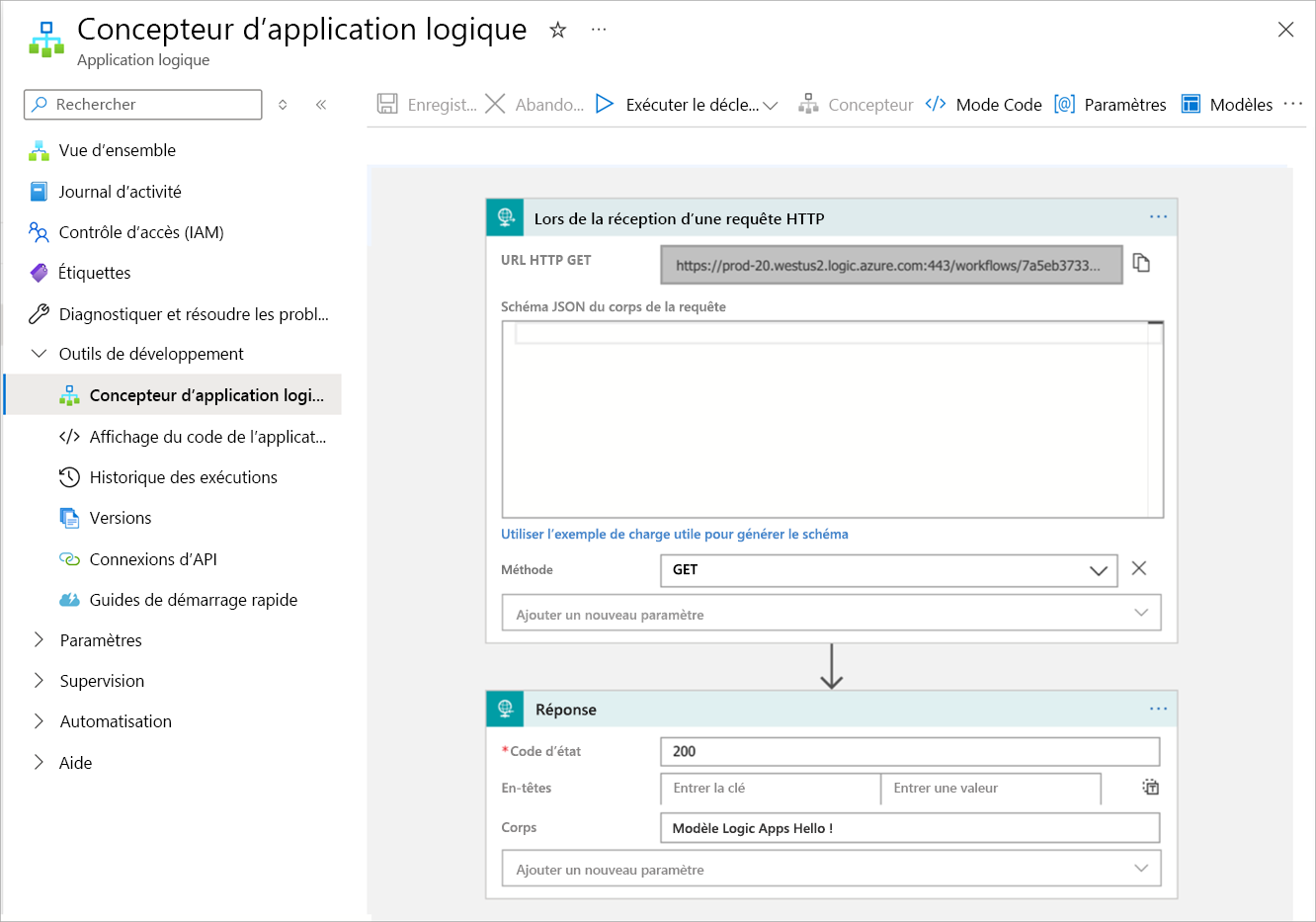1316x922 pixels.
Task: Copy the HTTP GET URL
Action: 1141,263
